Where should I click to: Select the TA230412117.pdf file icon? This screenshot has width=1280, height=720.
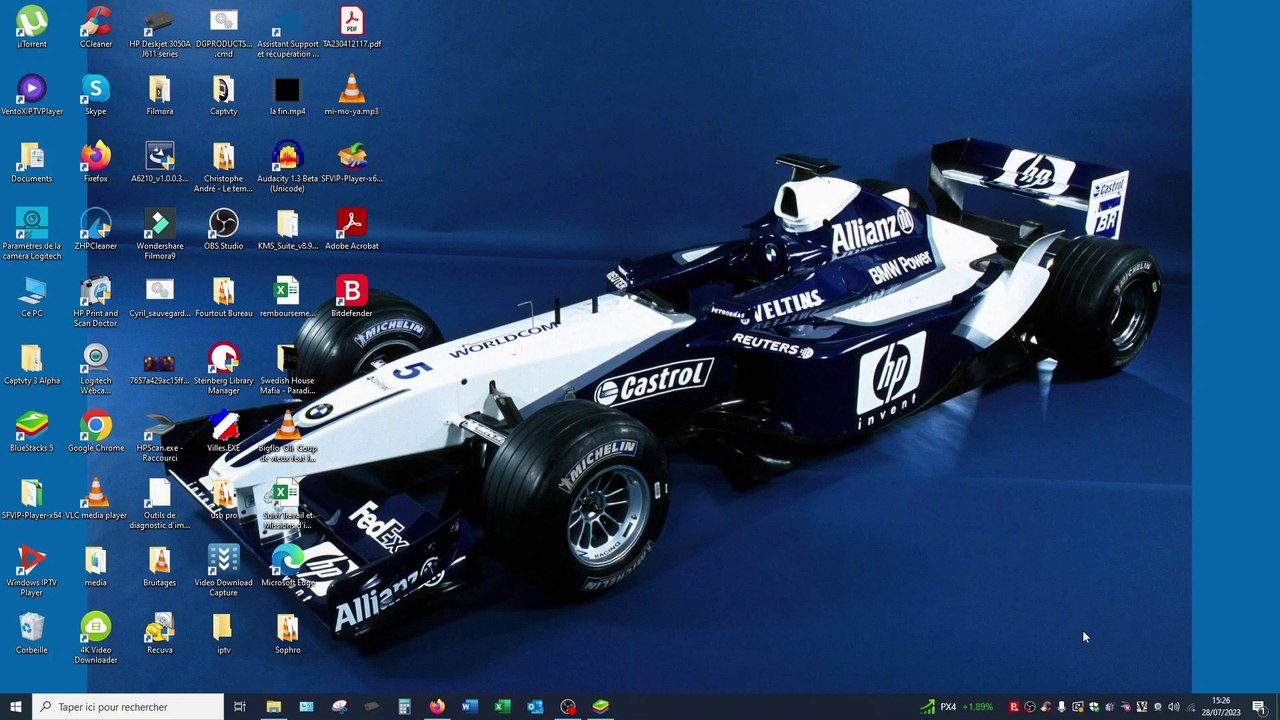352,28
